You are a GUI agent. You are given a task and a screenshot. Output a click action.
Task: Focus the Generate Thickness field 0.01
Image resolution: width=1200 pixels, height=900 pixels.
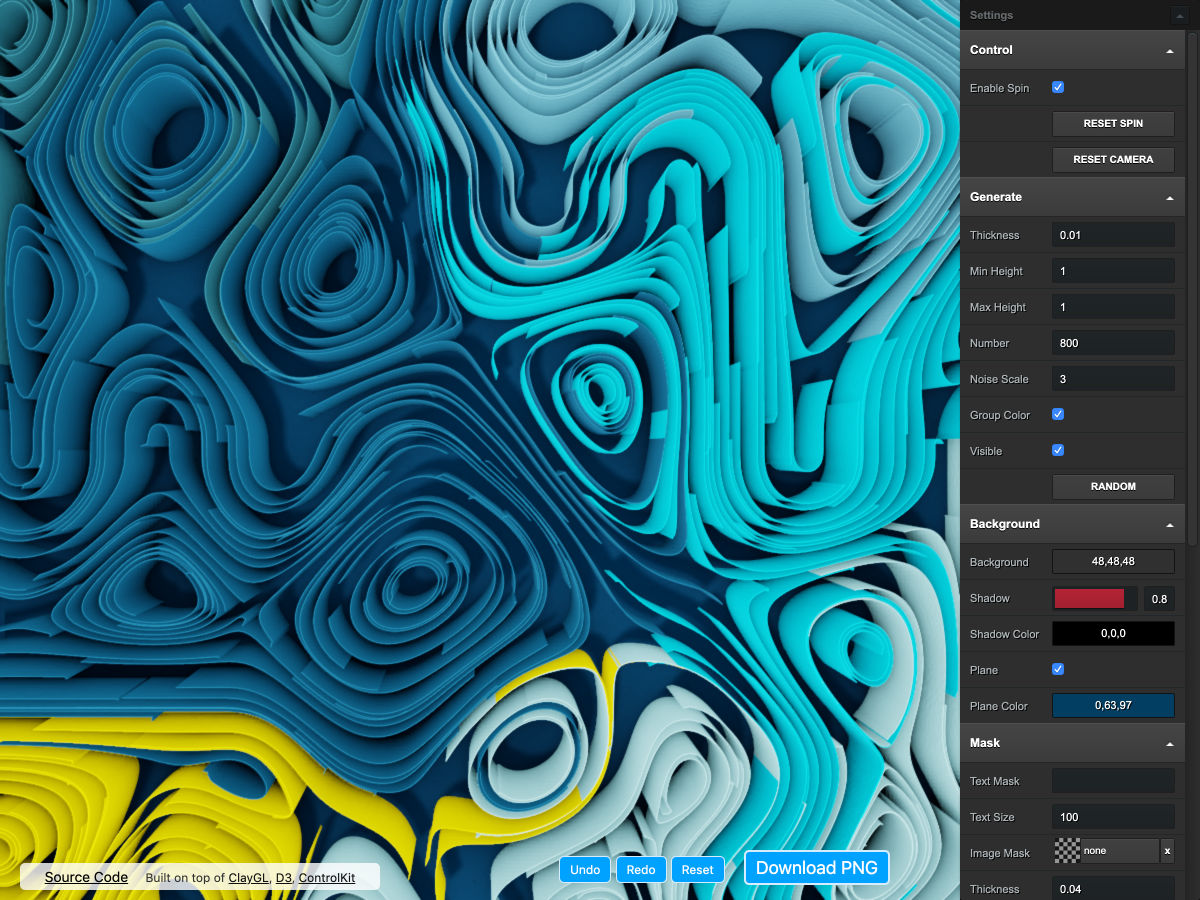coord(1113,235)
